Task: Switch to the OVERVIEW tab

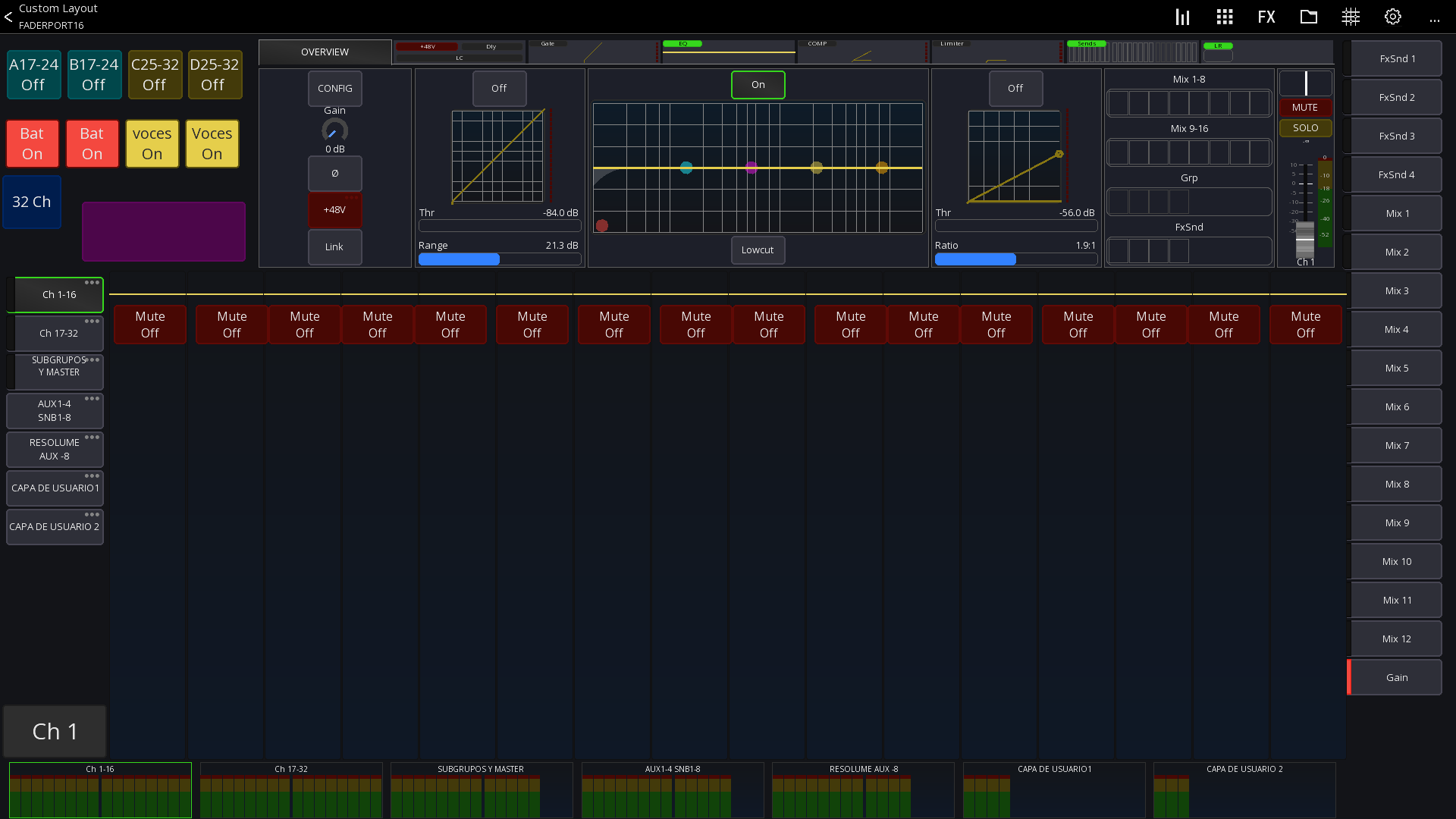Action: (325, 52)
